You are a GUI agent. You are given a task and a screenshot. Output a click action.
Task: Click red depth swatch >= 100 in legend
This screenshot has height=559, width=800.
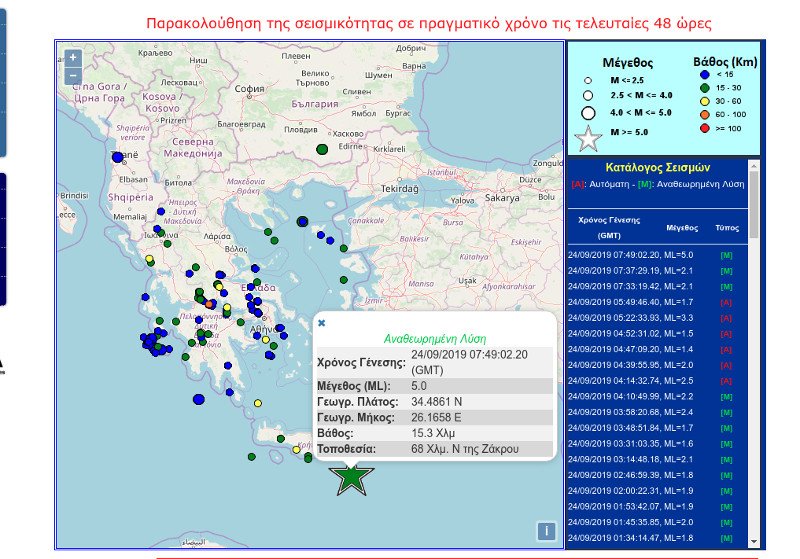(x=705, y=129)
